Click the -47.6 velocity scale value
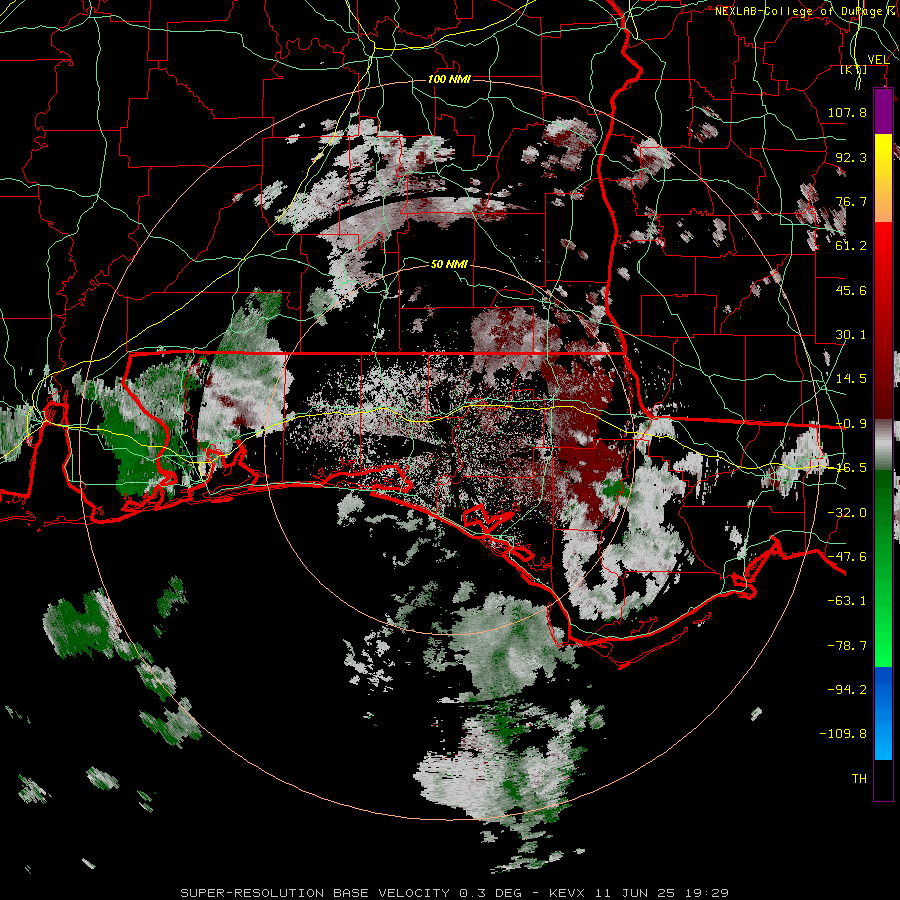This screenshot has height=900, width=900. click(x=847, y=557)
